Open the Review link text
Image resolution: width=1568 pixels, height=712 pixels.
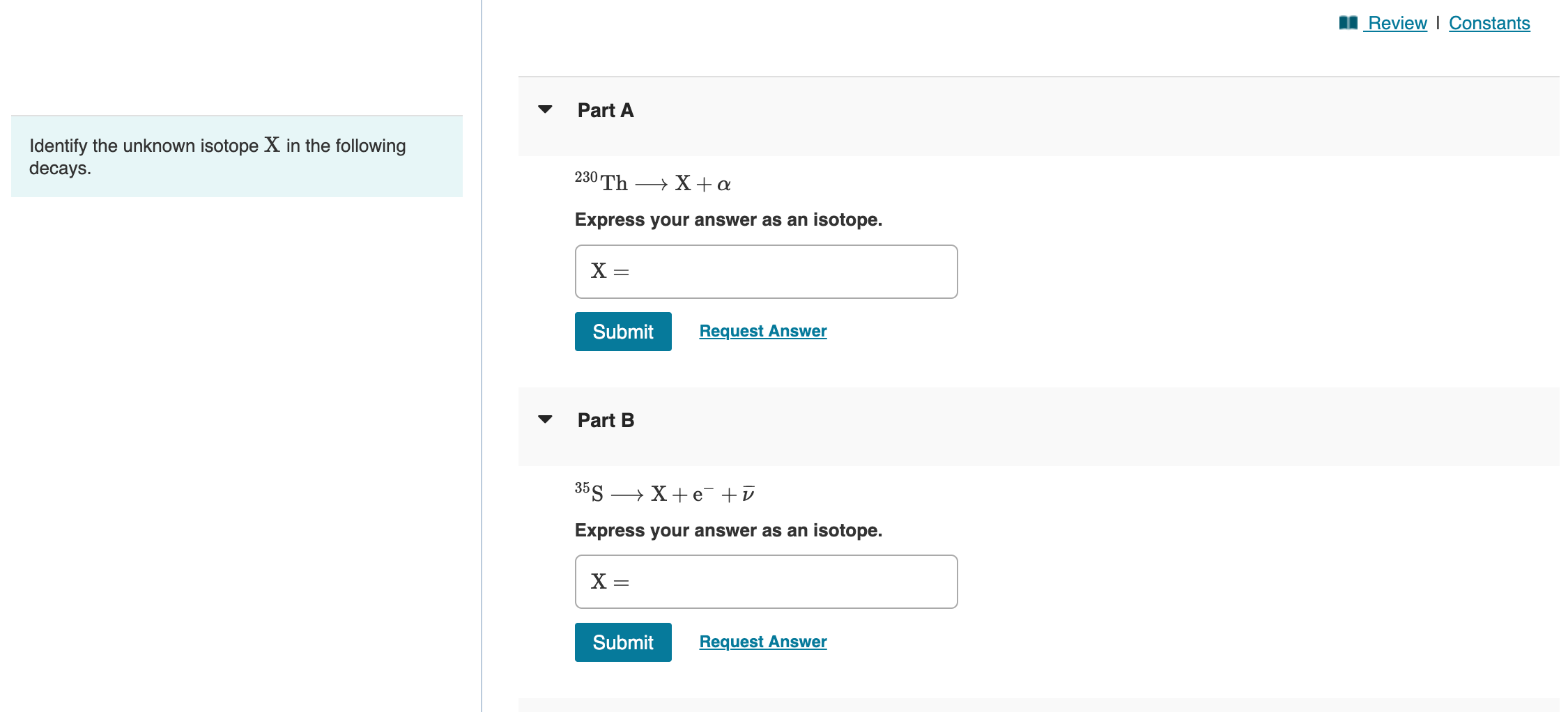(x=1397, y=23)
